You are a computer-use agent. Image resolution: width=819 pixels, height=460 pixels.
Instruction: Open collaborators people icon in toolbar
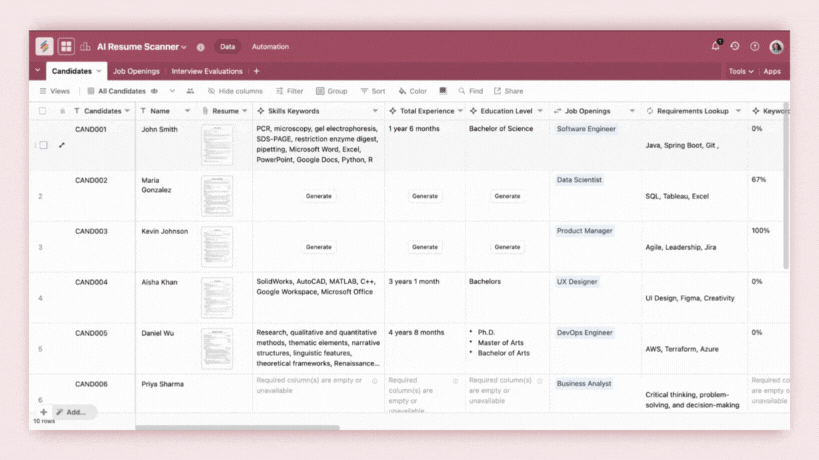tap(190, 91)
